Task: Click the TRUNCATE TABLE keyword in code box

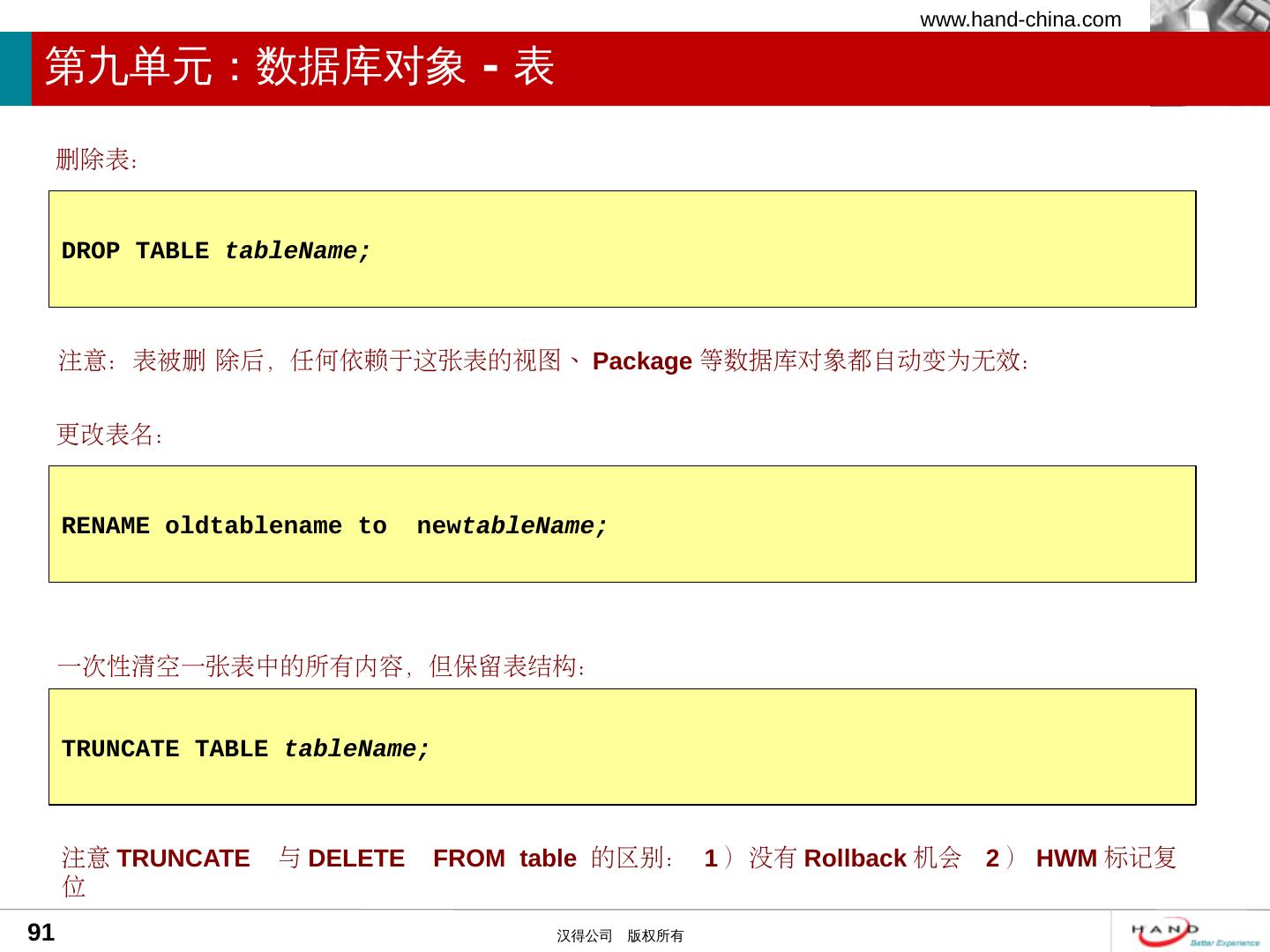Action: [165, 749]
